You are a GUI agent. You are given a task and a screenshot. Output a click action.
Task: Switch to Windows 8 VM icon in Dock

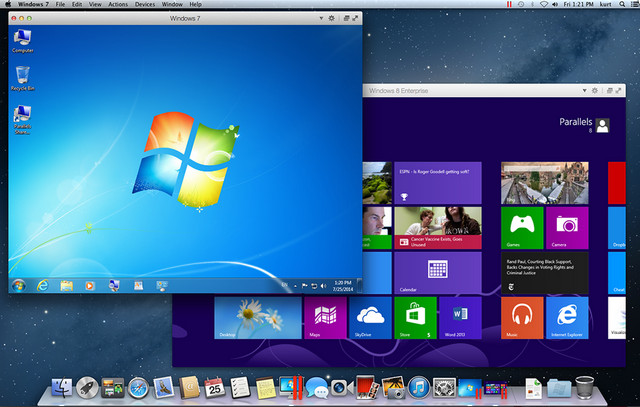496,388
